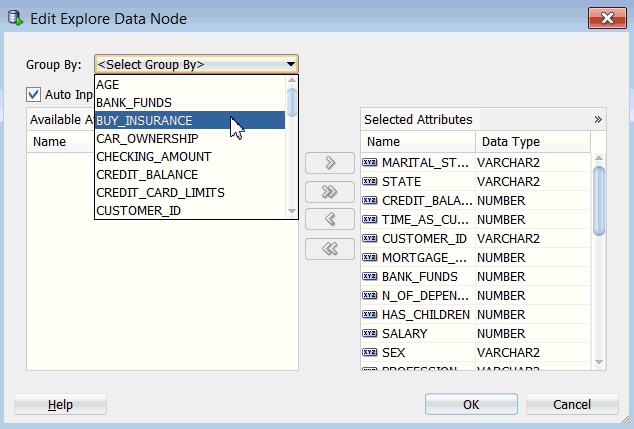Select AGE in the dropdown list

[x=108, y=85]
